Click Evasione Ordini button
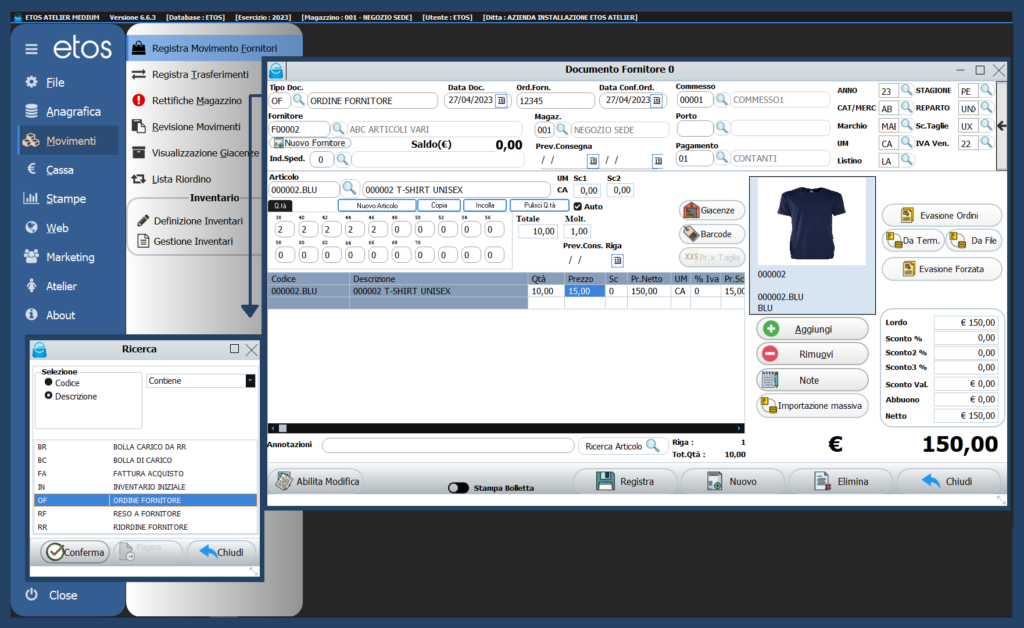Viewport: 1024px width, 628px height. 941,215
